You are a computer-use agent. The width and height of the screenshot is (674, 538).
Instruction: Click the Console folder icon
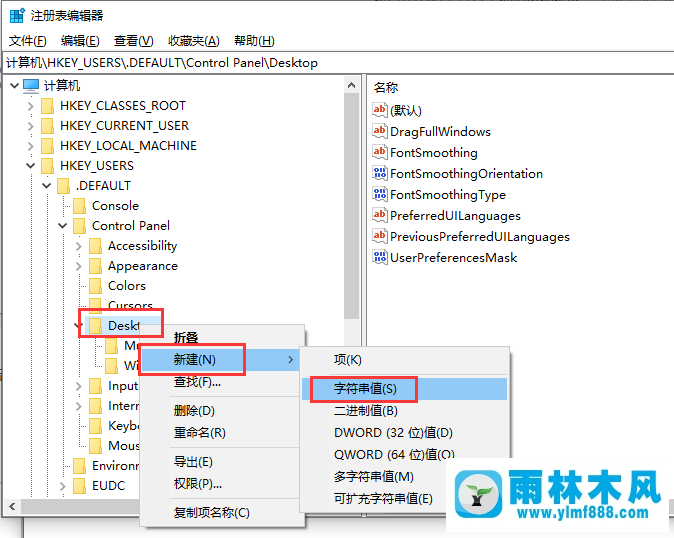tap(80, 206)
